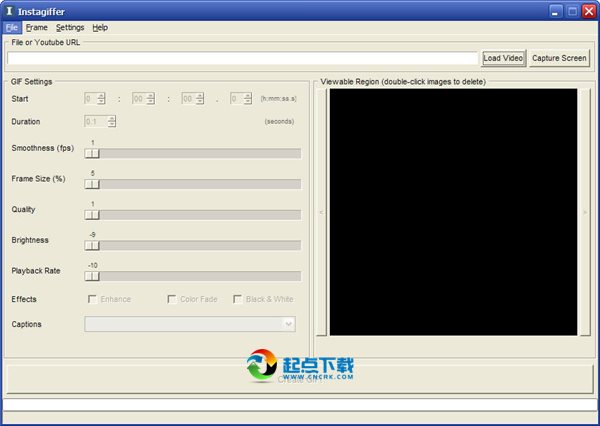Open the Help menu
The image size is (600, 426).
pos(100,28)
